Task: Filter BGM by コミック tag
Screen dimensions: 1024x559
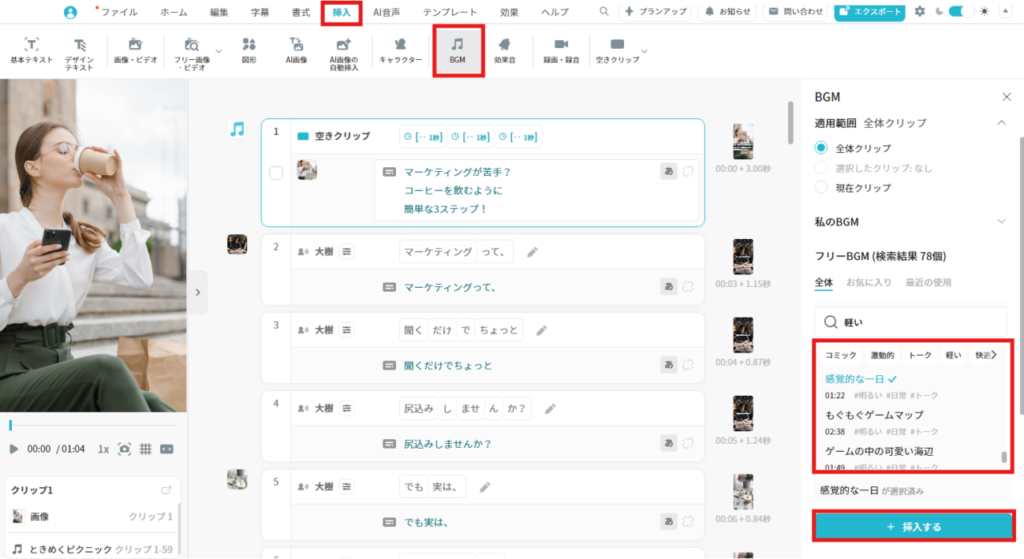Action: (x=840, y=355)
